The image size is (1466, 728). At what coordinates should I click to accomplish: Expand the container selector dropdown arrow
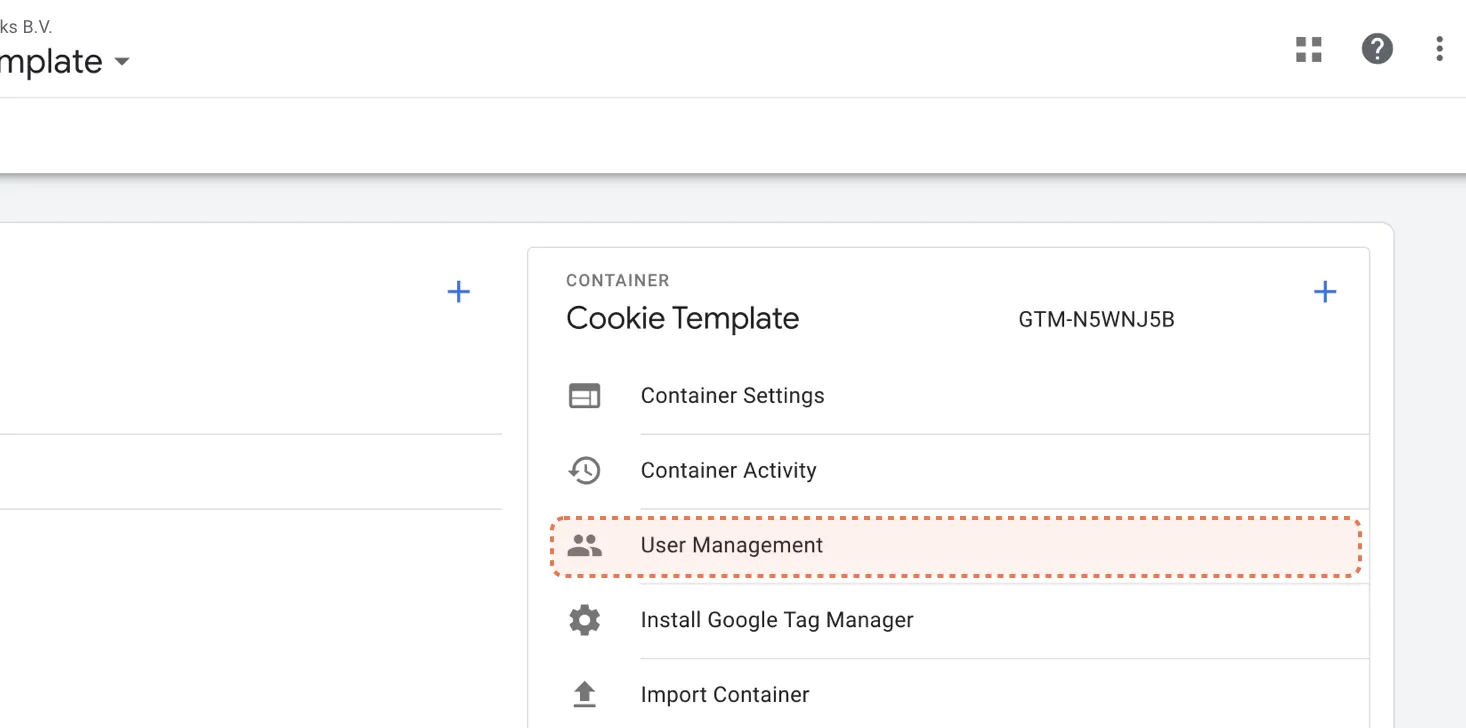[x=122, y=62]
